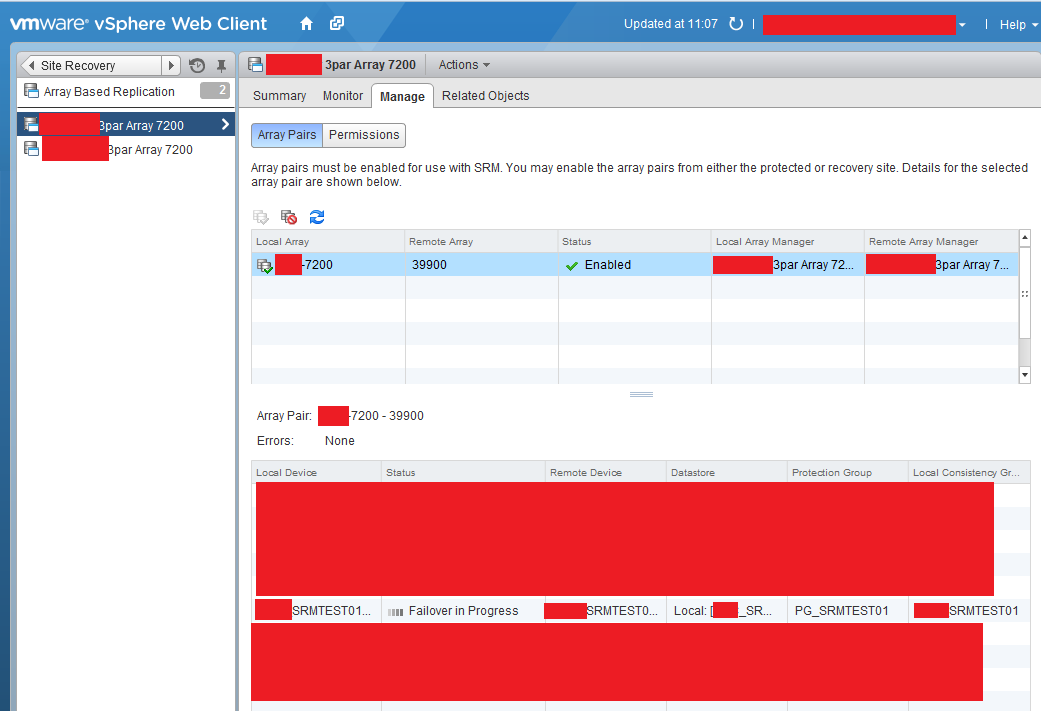Open the new window icon beside Home

(337, 23)
